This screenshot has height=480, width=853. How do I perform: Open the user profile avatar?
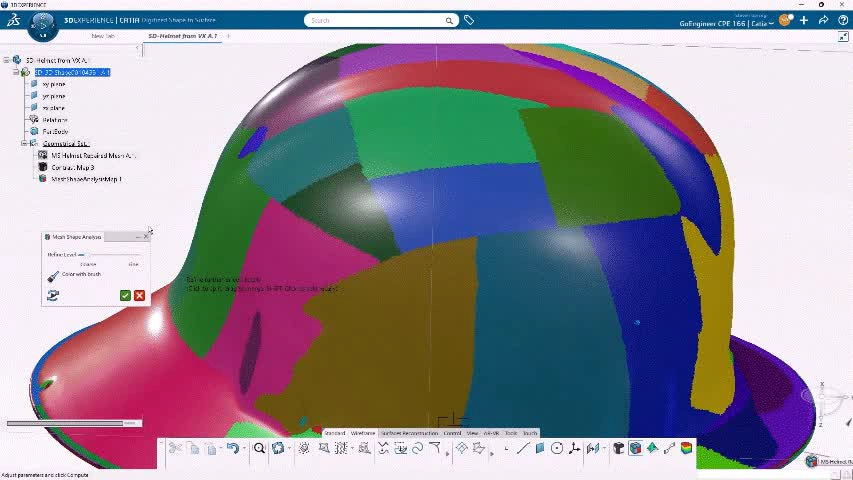(785, 20)
